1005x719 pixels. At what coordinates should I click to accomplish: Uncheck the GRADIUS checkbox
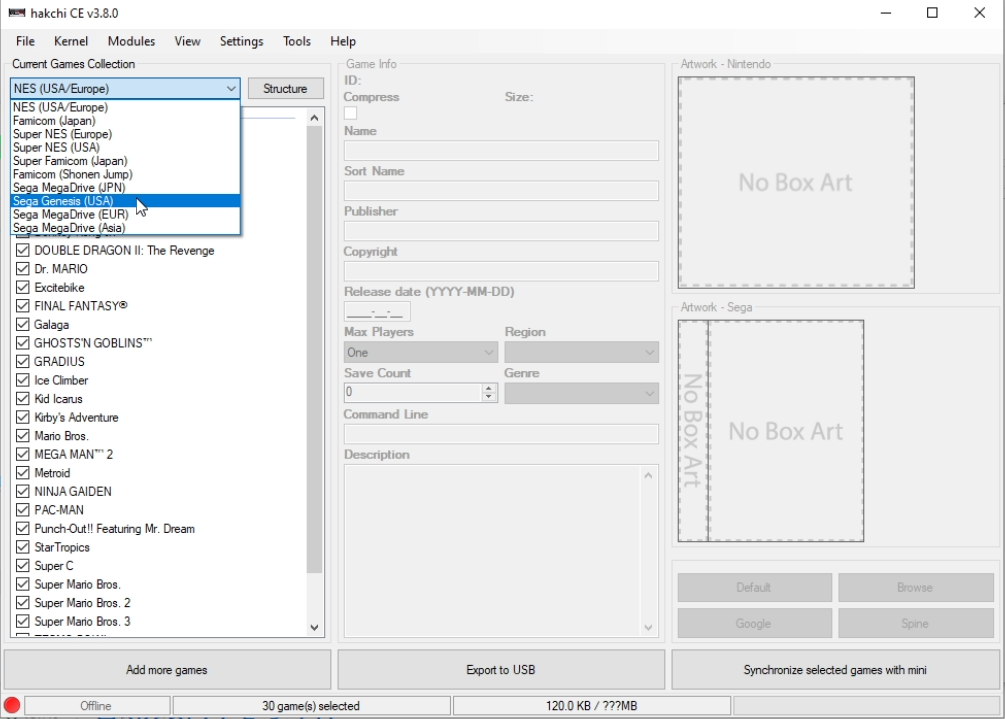[23, 361]
